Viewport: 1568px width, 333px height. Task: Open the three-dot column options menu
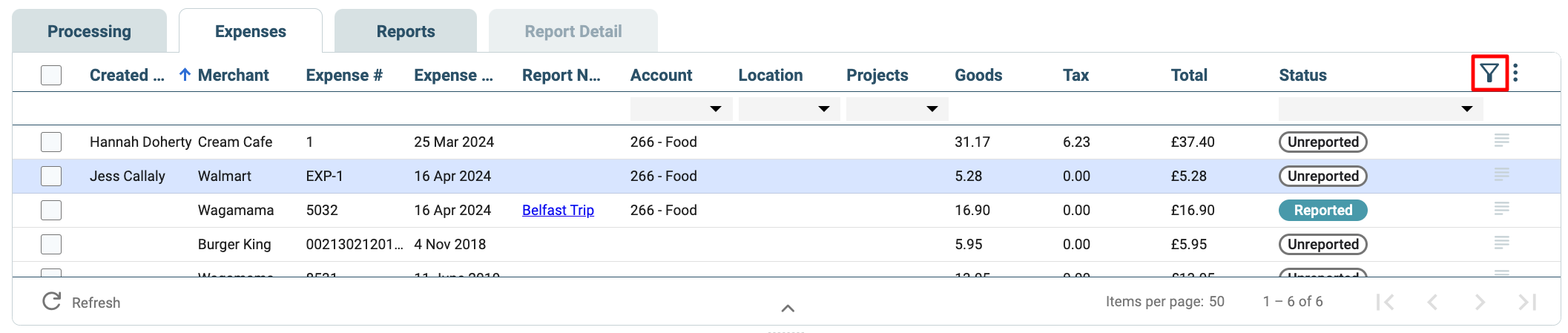pos(1515,73)
